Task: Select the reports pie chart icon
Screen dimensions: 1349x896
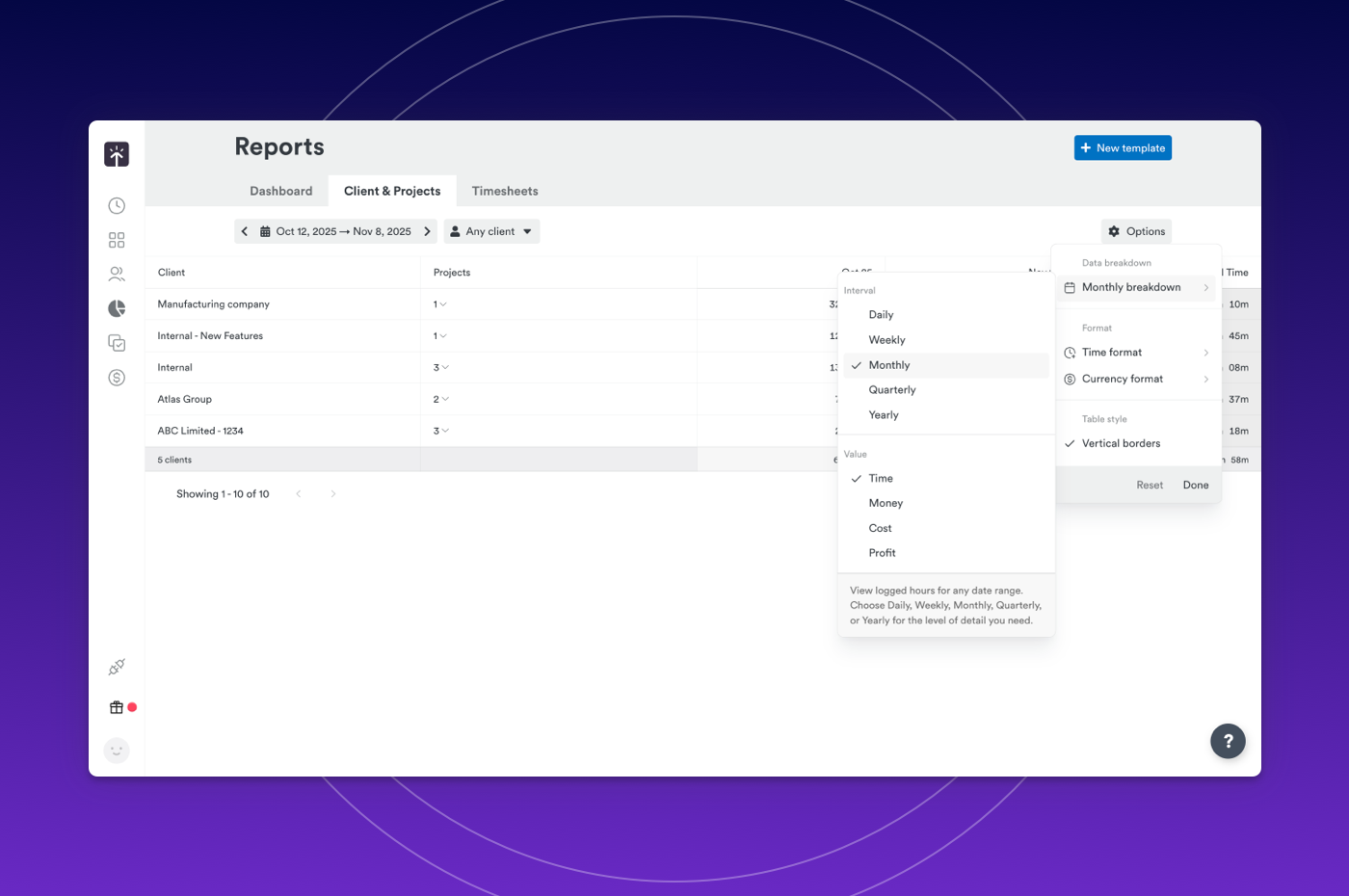Action: click(x=117, y=308)
